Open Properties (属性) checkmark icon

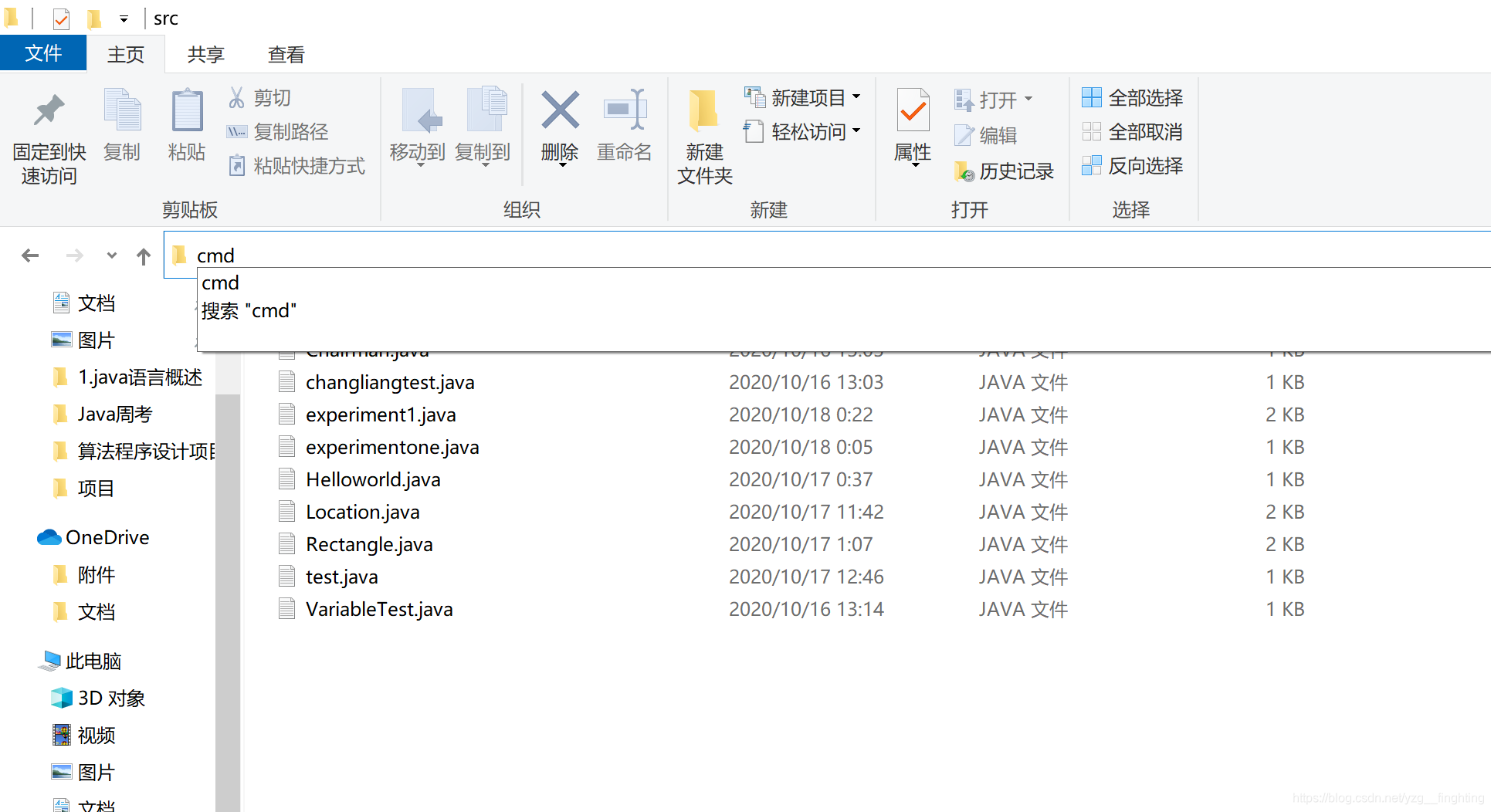[x=913, y=110]
